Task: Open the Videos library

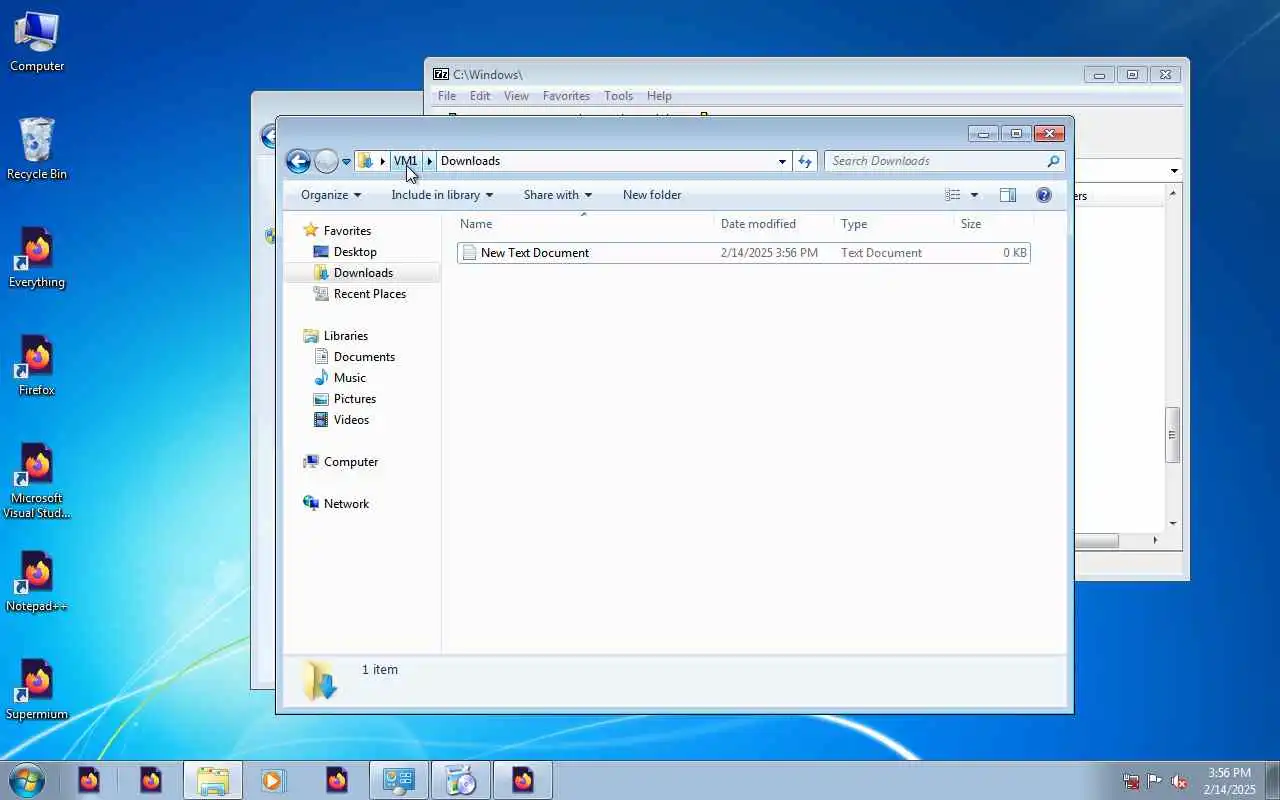Action: point(351,420)
